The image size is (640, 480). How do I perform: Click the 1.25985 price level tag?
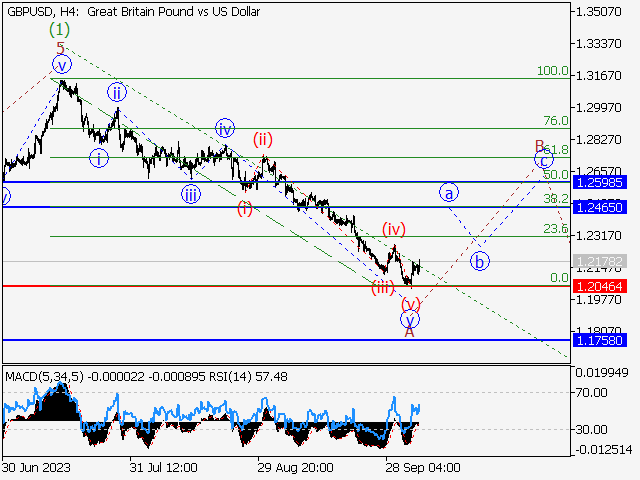click(x=600, y=182)
